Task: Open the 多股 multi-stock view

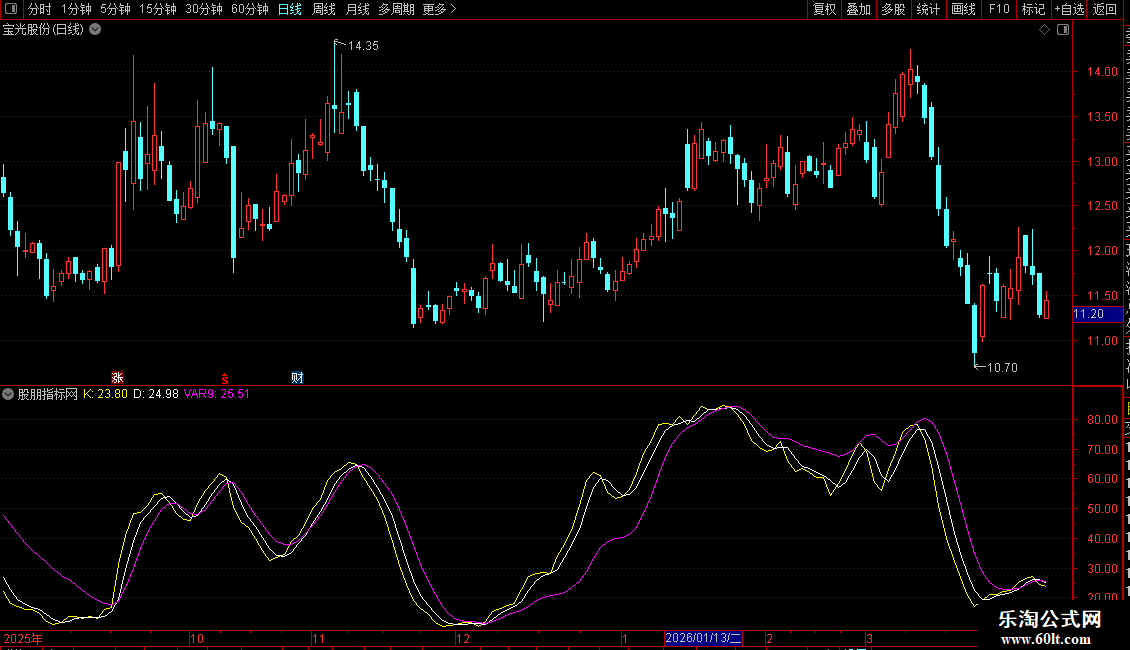Action: (x=894, y=9)
